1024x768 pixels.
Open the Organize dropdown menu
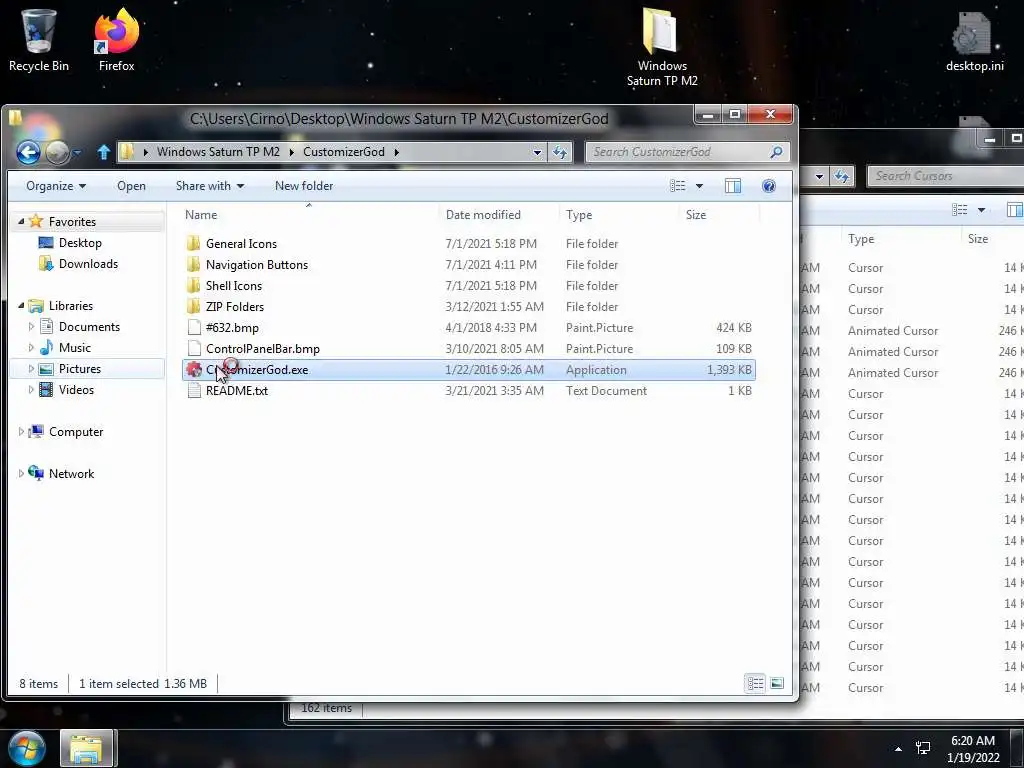[56, 186]
